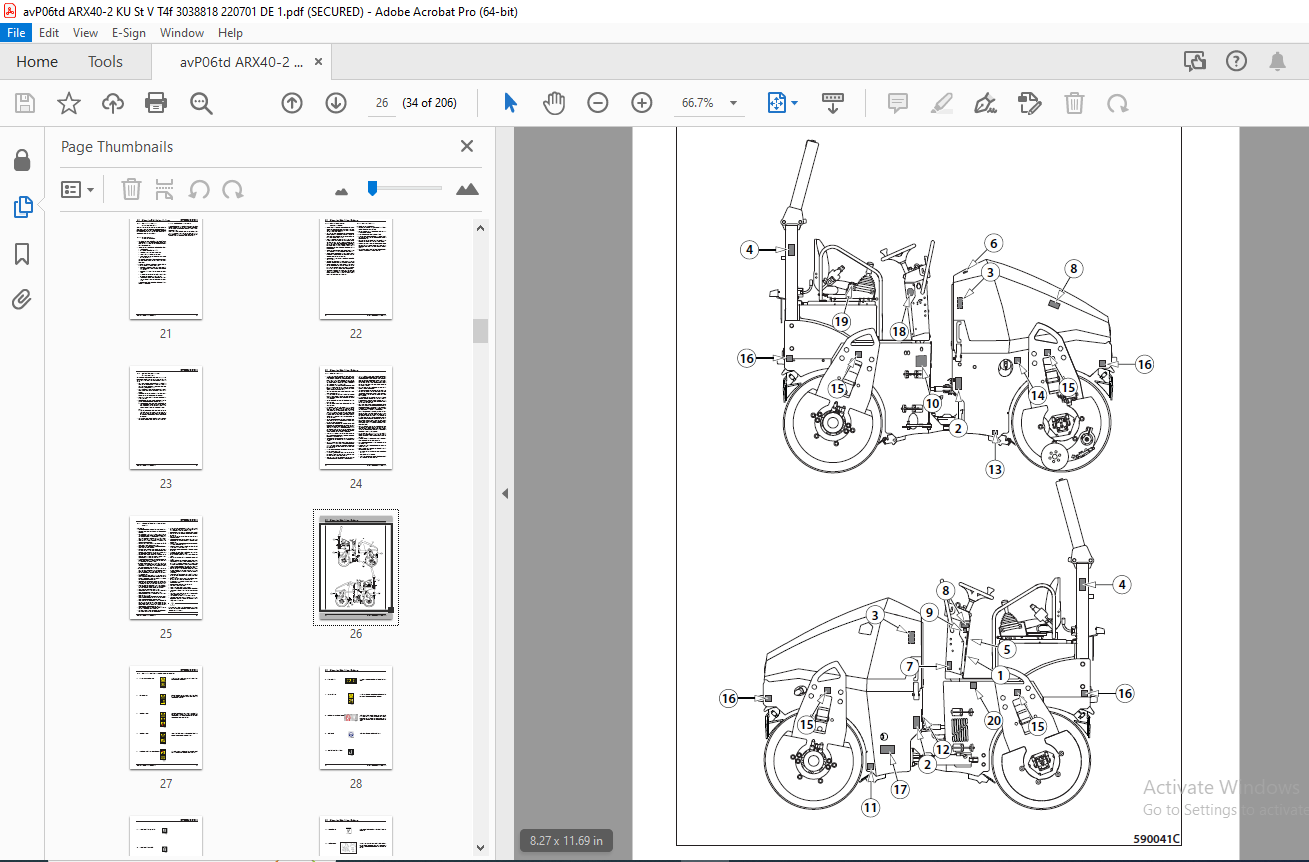Reduce thumbnail size small mountains icon
Viewport: 1309px width, 862px height.
click(342, 190)
